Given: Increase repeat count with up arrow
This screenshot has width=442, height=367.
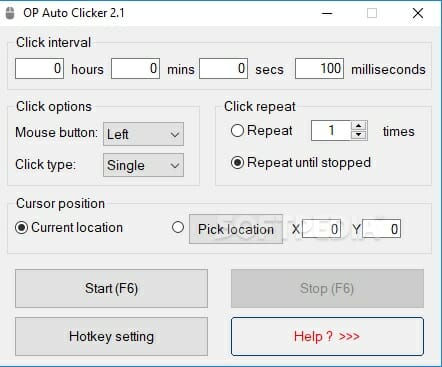Looking at the screenshot, I should 359,126.
